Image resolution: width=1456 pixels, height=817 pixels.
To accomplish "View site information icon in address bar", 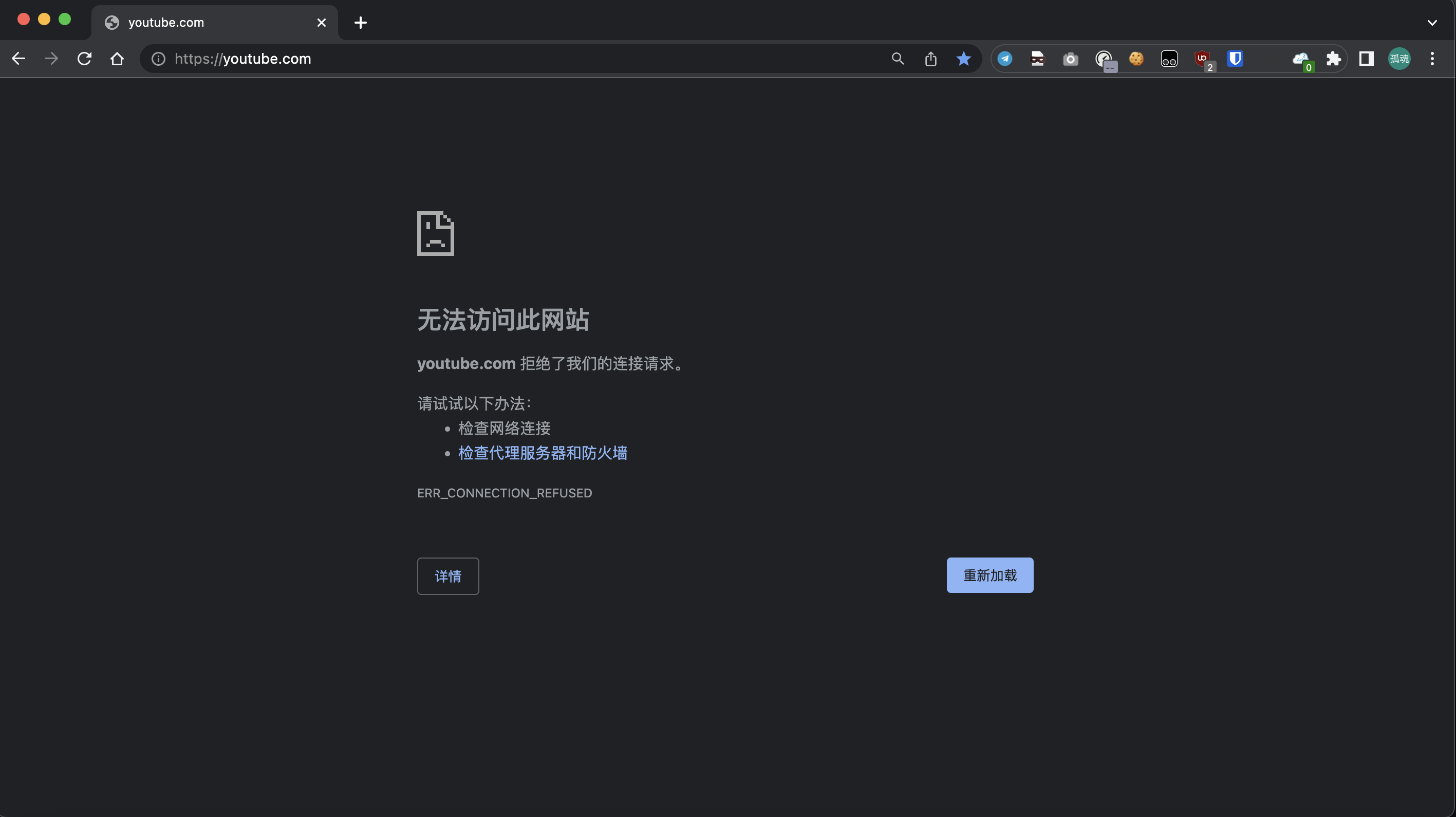I will tap(158, 59).
